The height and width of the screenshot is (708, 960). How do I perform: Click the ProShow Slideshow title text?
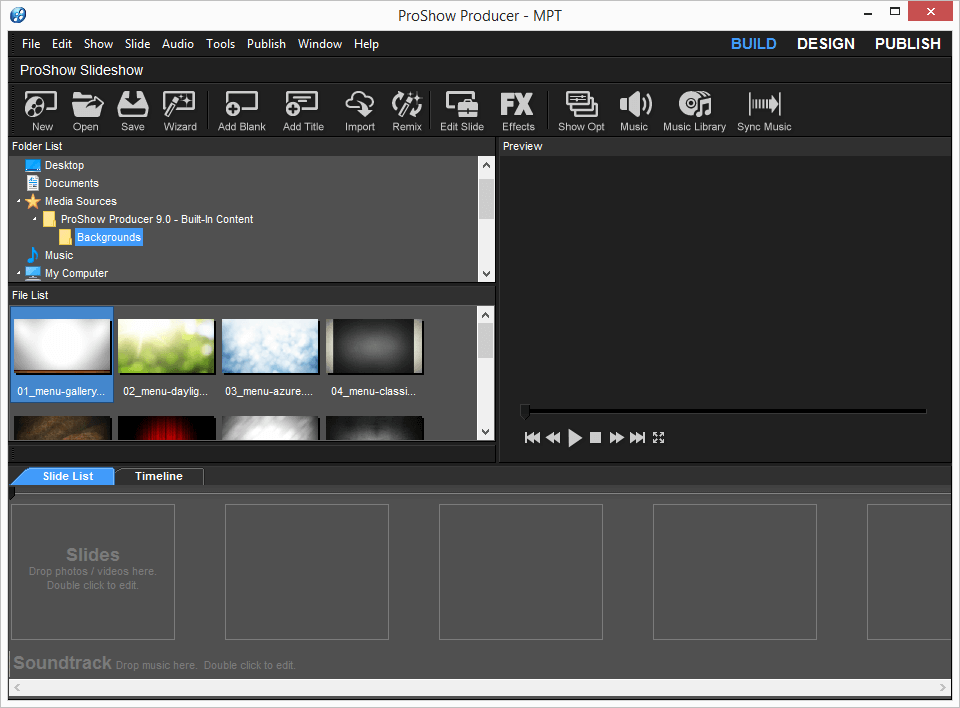[x=81, y=70]
